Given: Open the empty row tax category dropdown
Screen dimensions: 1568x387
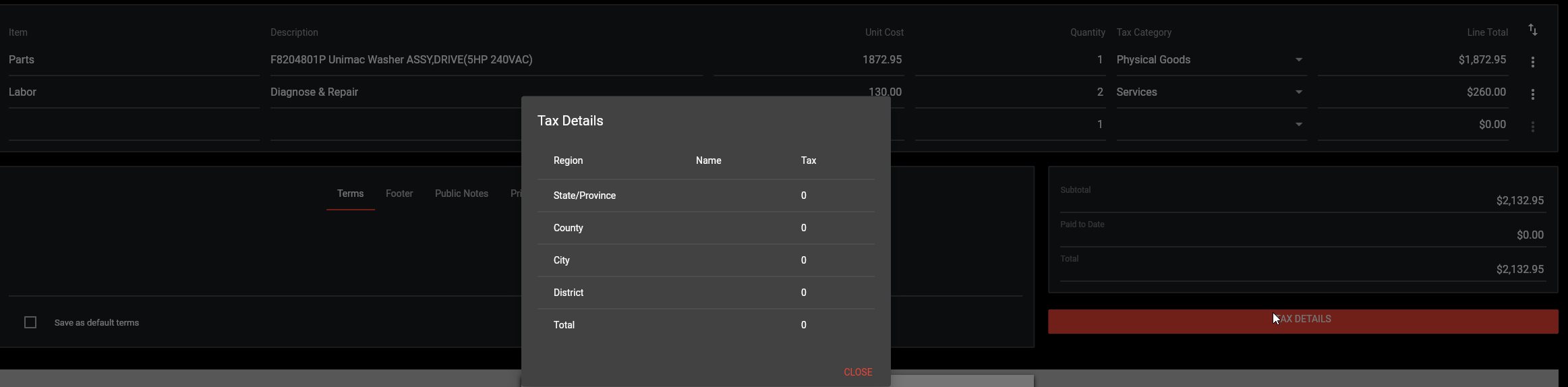Looking at the screenshot, I should click(1211, 125).
